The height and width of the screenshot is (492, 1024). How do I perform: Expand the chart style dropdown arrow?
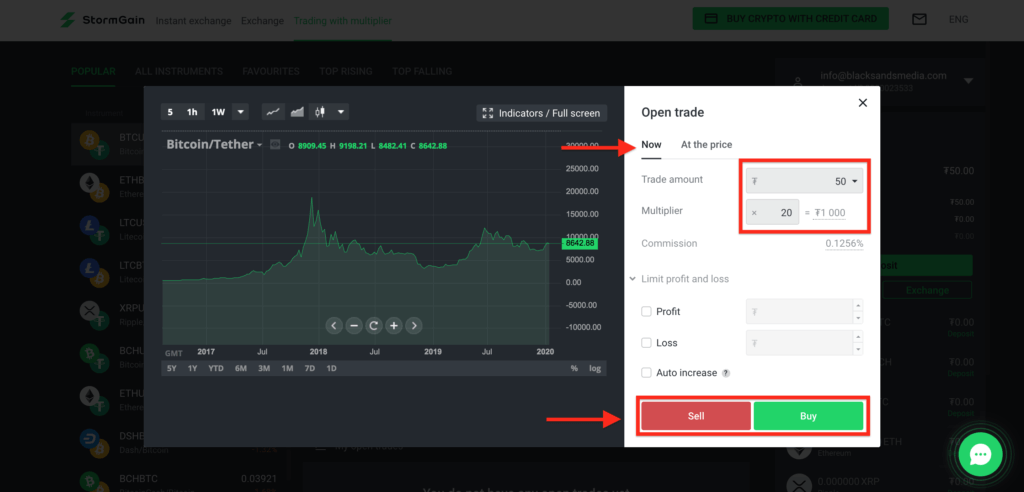341,112
